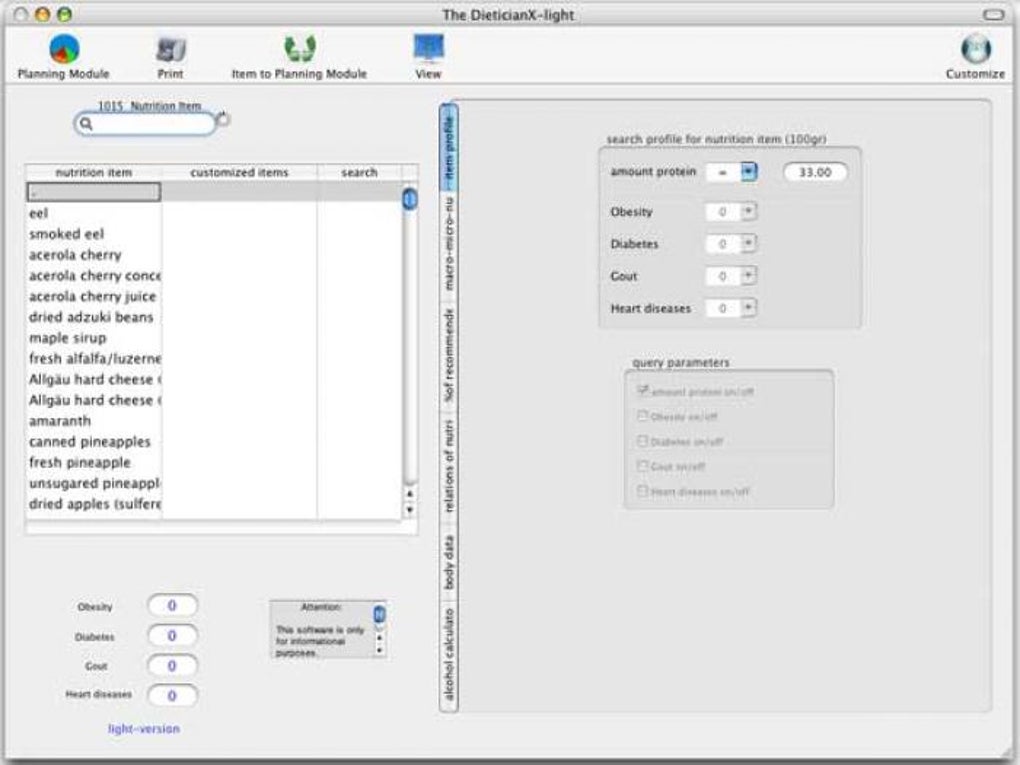
Task: Open the alcohol calculato vertical tab
Action: point(449,656)
